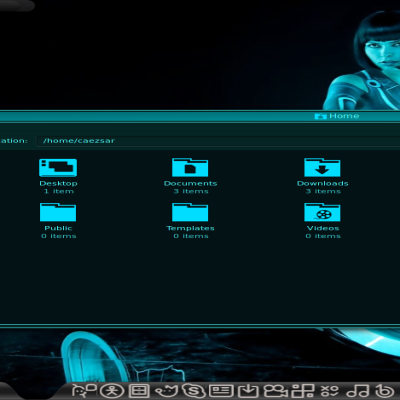The image size is (400, 400).
Task: Open the squares grid dock icon
Action: (303, 391)
